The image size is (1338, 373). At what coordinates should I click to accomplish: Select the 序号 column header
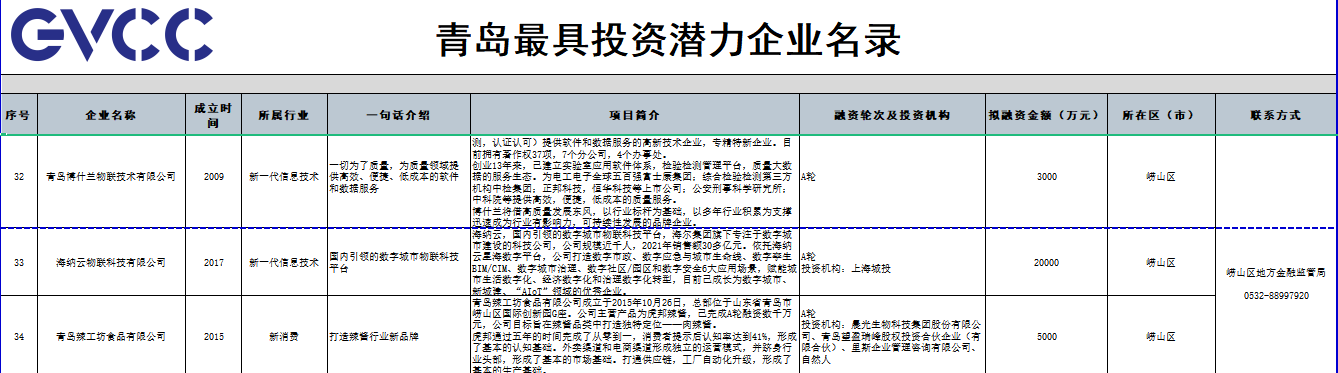(18, 115)
